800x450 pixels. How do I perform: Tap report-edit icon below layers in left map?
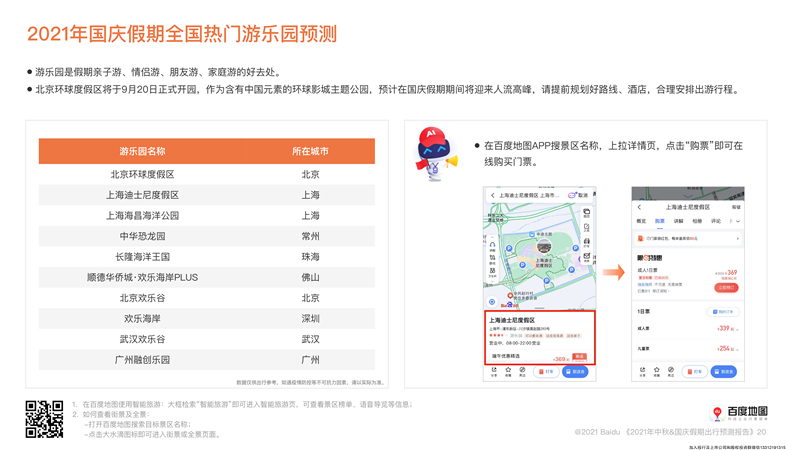pyautogui.click(x=586, y=227)
